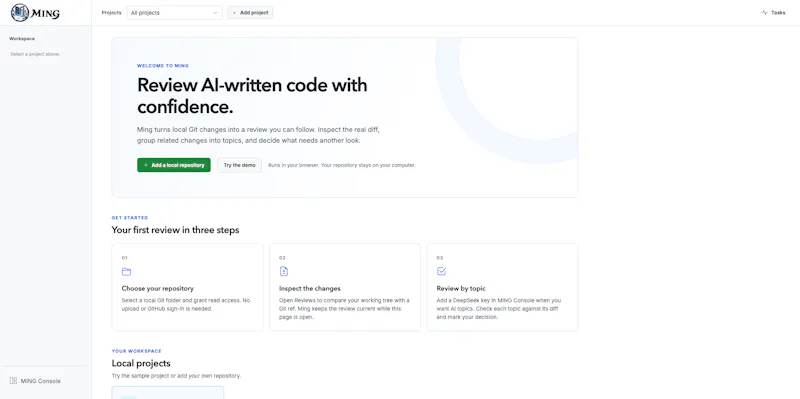This screenshot has height=399, width=800.
Task: Click the file diff icon in step 02
Action: [x=284, y=271]
